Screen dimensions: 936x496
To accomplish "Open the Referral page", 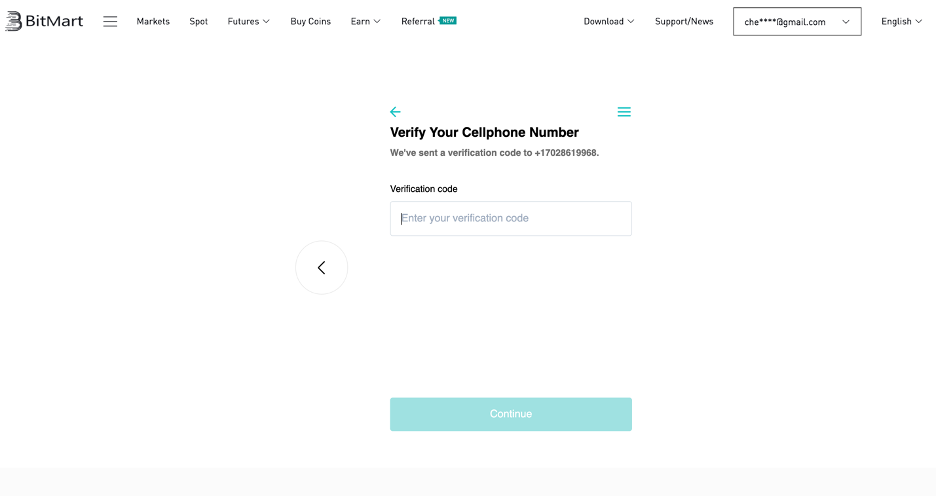I will pyautogui.click(x=418, y=21).
